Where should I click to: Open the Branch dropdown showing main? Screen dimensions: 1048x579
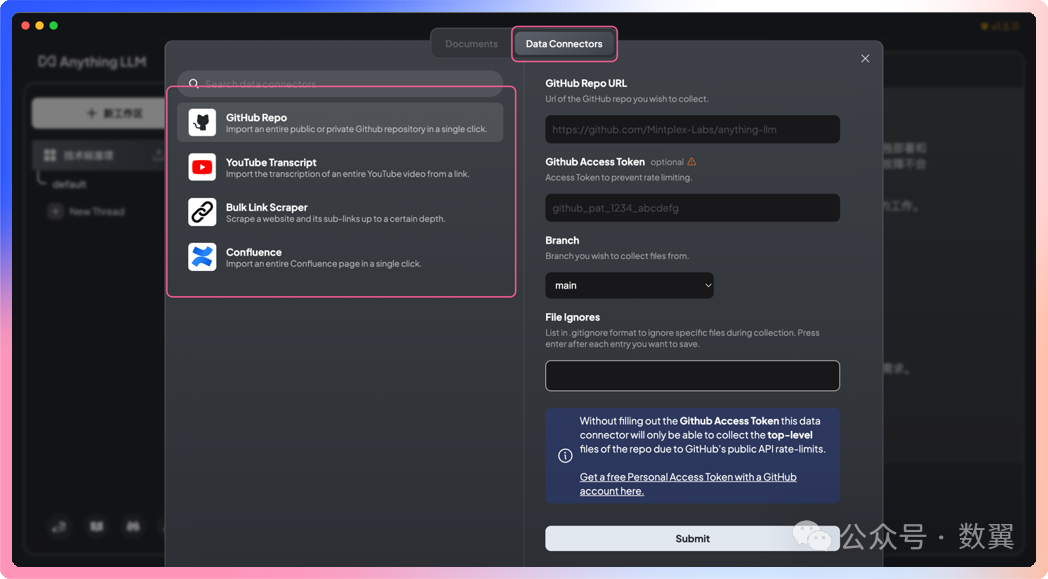pyautogui.click(x=629, y=285)
